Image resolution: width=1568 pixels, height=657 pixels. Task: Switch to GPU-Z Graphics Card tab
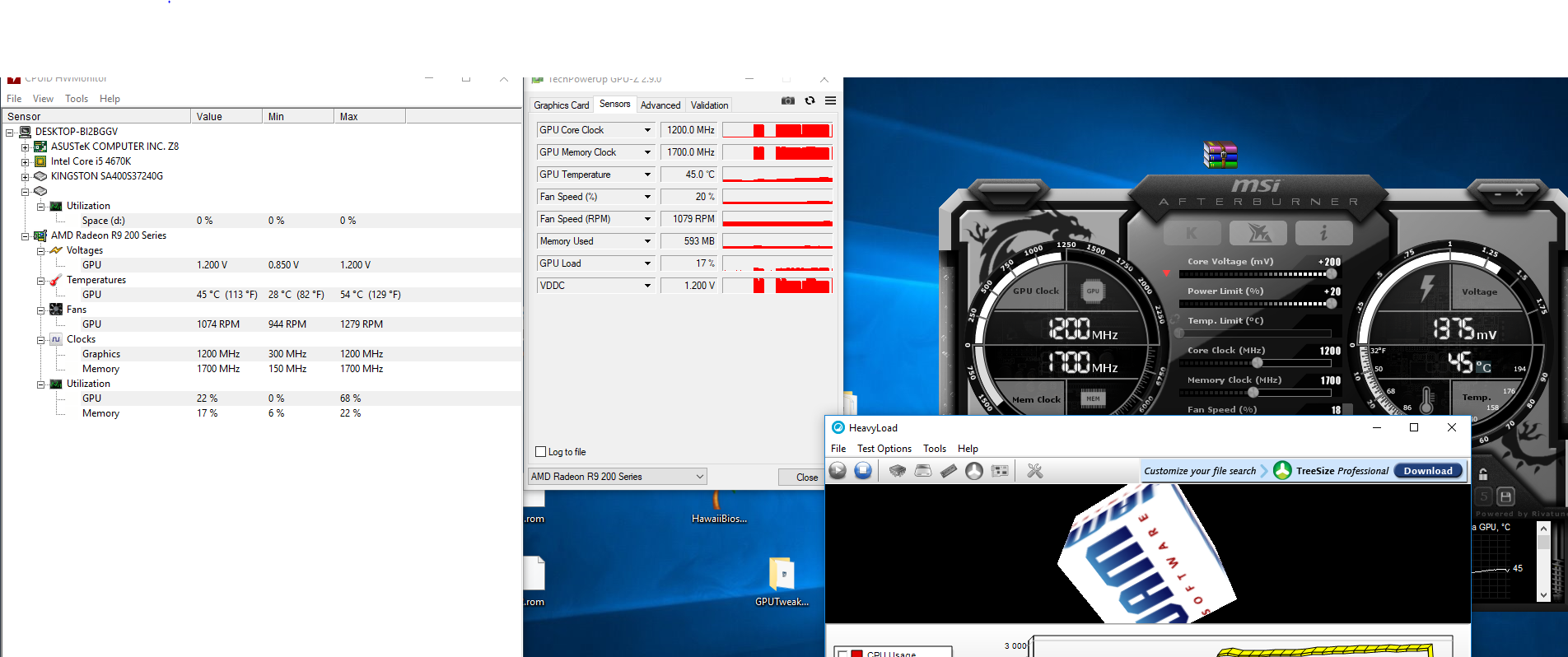[562, 105]
